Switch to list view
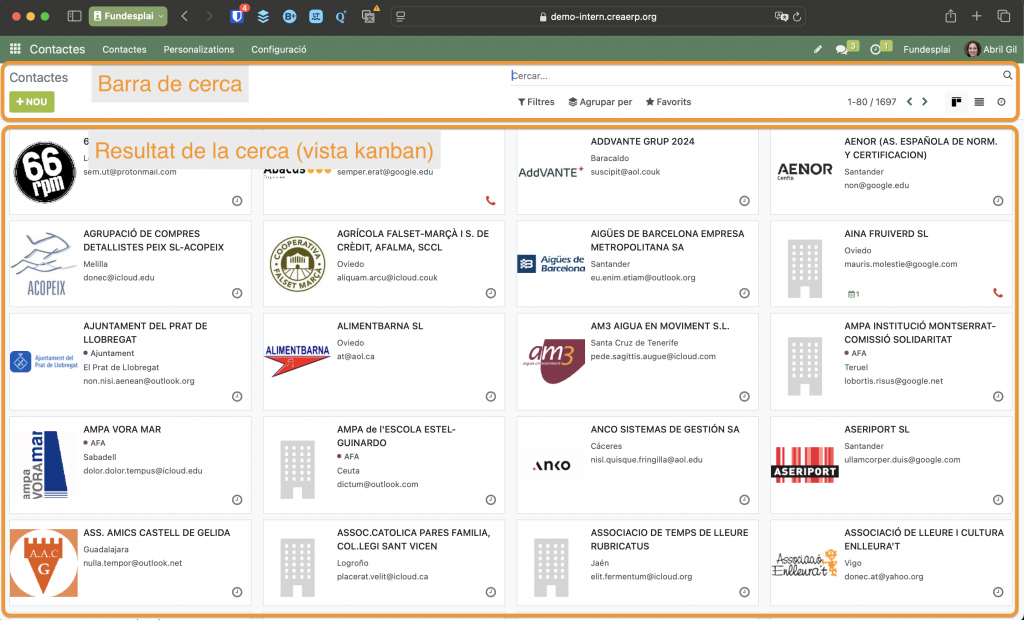The height and width of the screenshot is (620, 1024). (979, 102)
